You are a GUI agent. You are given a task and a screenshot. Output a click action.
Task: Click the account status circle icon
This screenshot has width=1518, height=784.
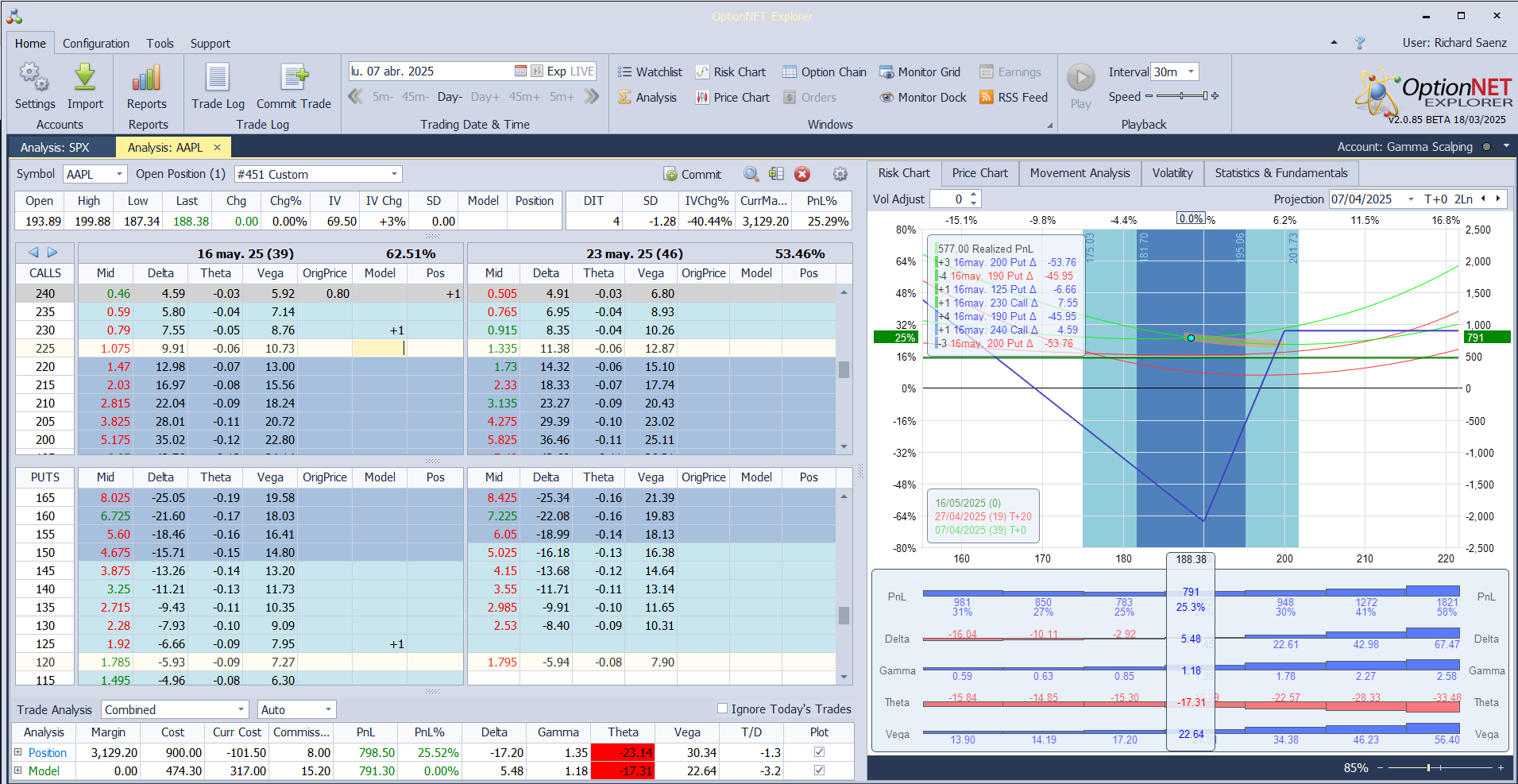click(1486, 146)
